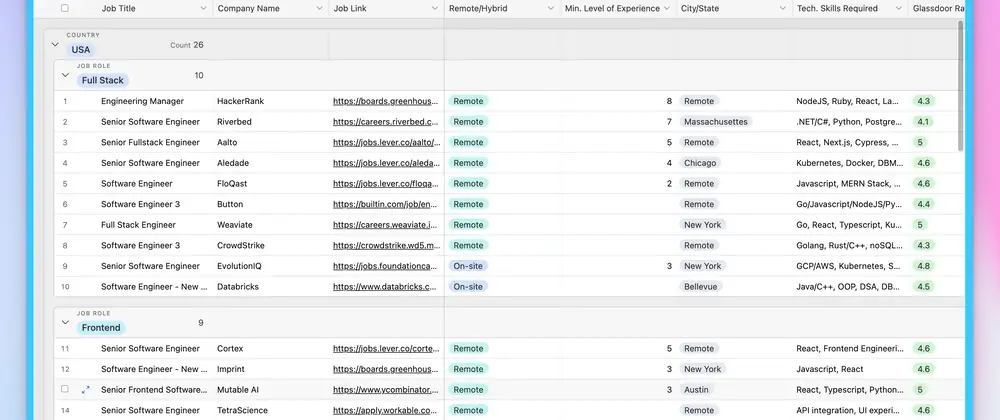Open the Imprint greenhouse job link

pos(386,369)
